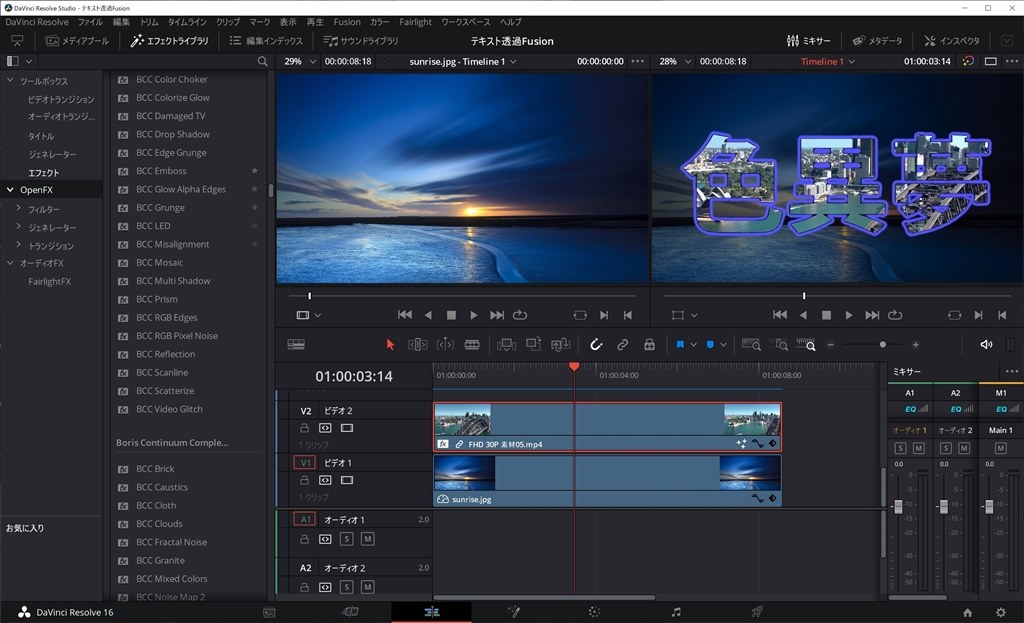This screenshot has height=623, width=1024.
Task: Click timeline zoom-in plus button
Action: click(916, 344)
